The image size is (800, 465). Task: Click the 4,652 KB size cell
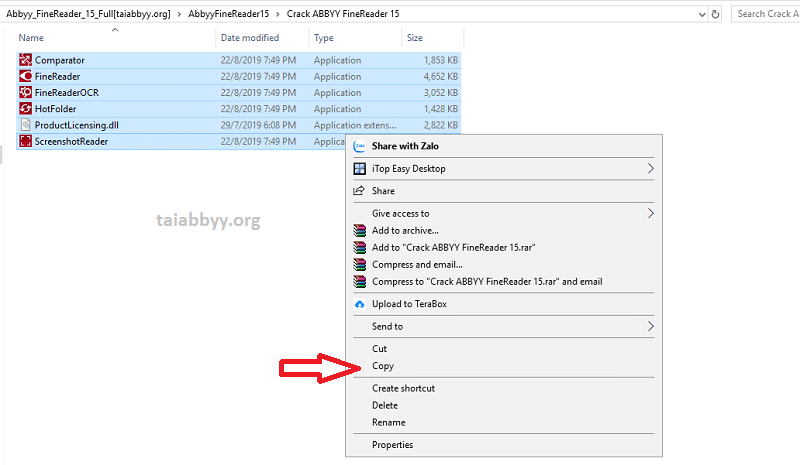pyautogui.click(x=441, y=77)
